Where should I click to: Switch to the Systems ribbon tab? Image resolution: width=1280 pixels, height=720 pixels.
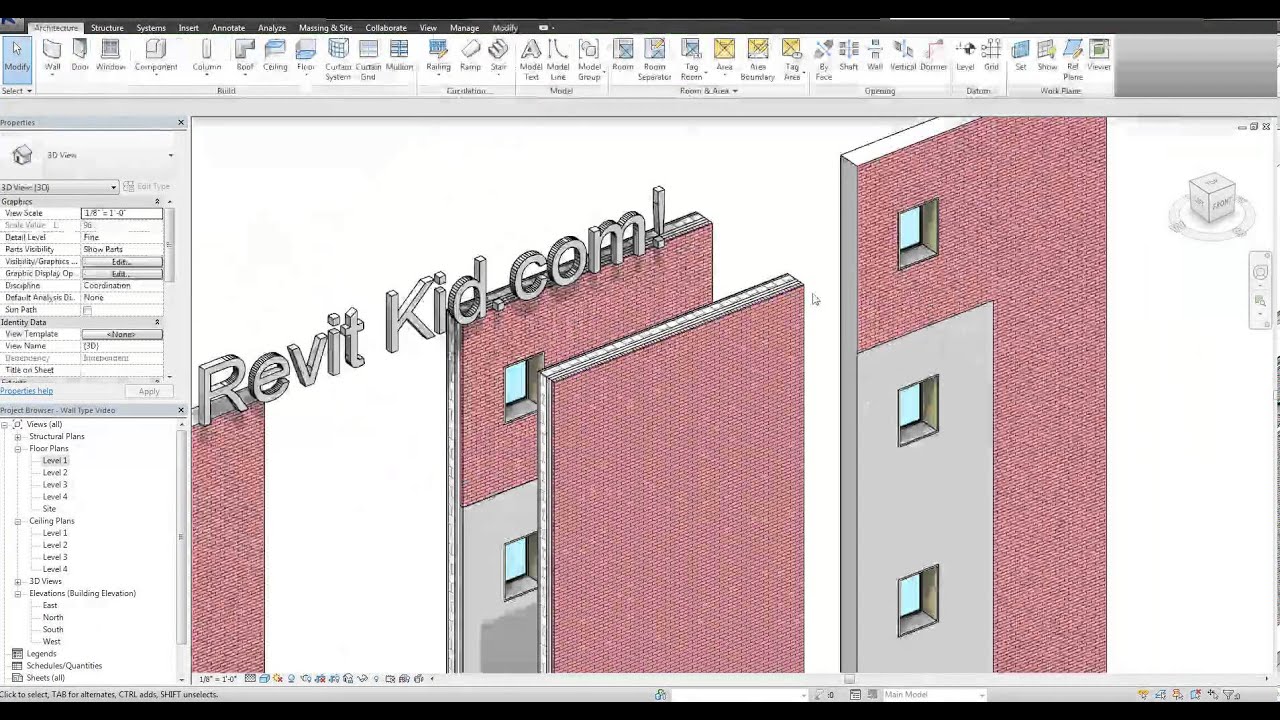tap(151, 28)
